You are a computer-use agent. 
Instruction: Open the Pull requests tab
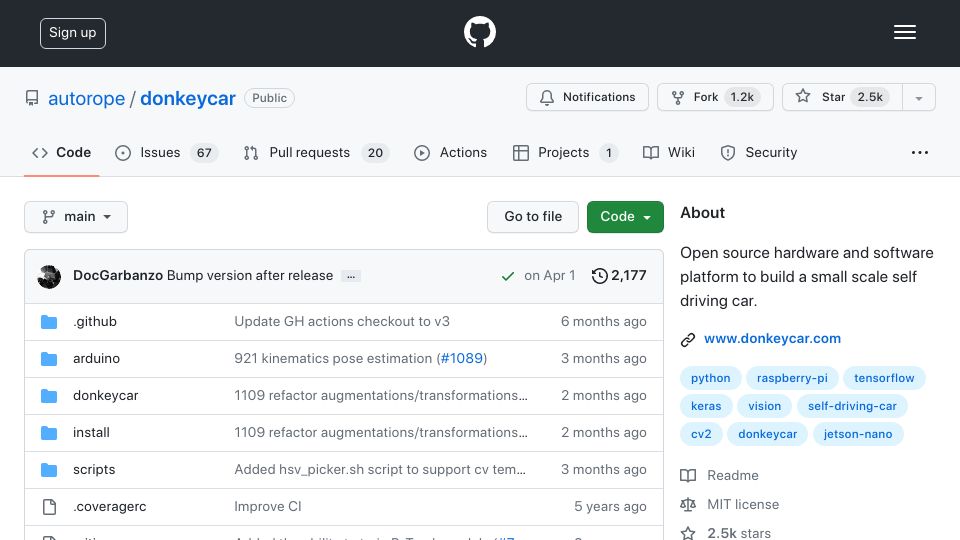click(316, 152)
